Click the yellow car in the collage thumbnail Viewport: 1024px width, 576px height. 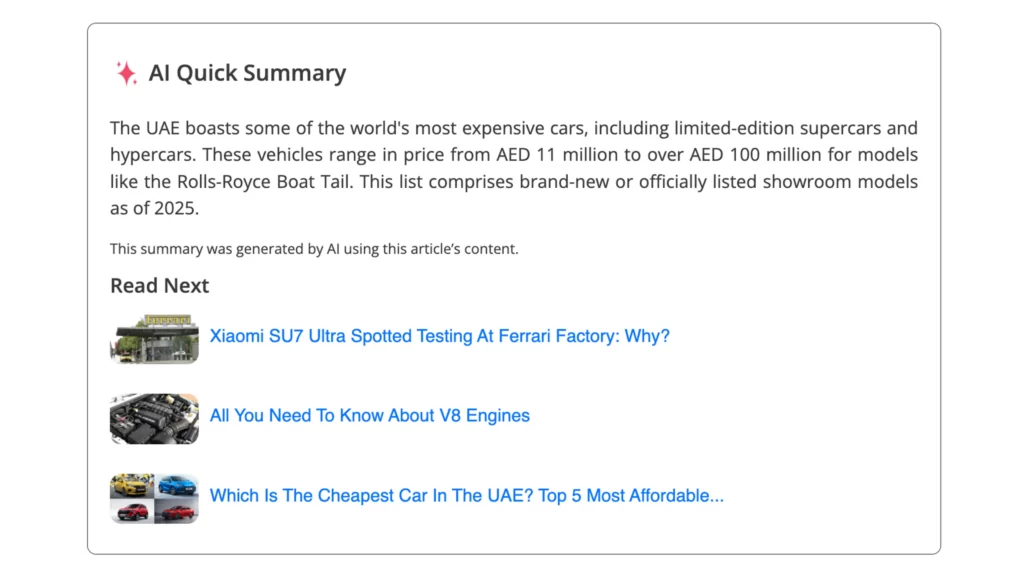pyautogui.click(x=132, y=485)
